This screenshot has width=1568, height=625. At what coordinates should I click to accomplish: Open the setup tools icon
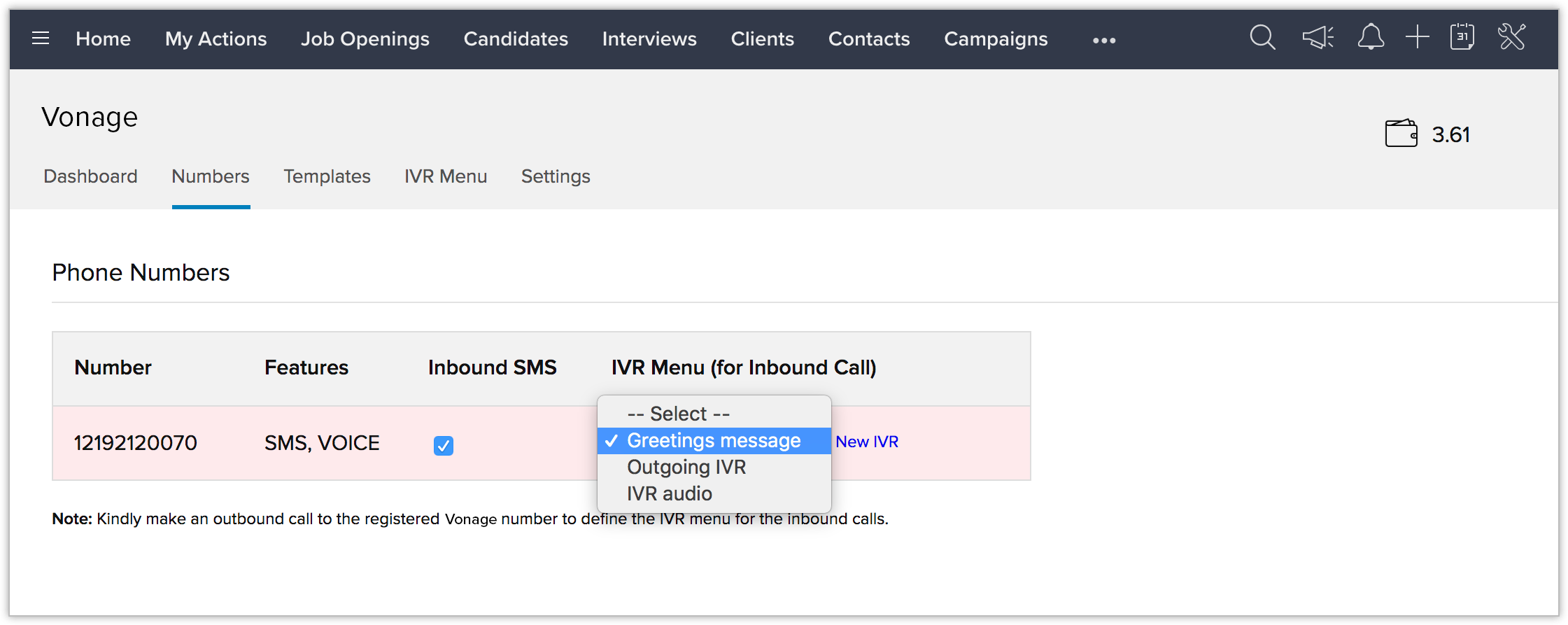pos(1511,37)
